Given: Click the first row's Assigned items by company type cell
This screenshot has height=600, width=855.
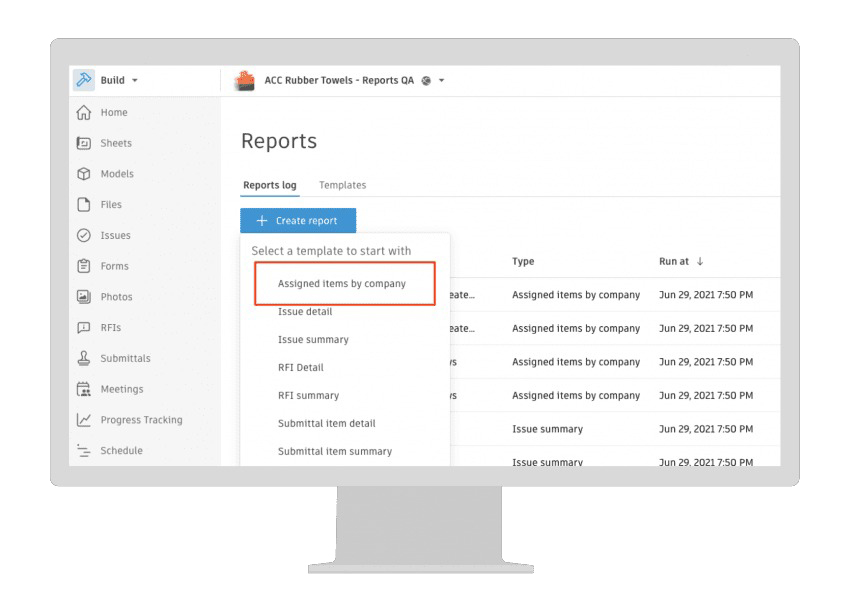Looking at the screenshot, I should click(x=576, y=295).
